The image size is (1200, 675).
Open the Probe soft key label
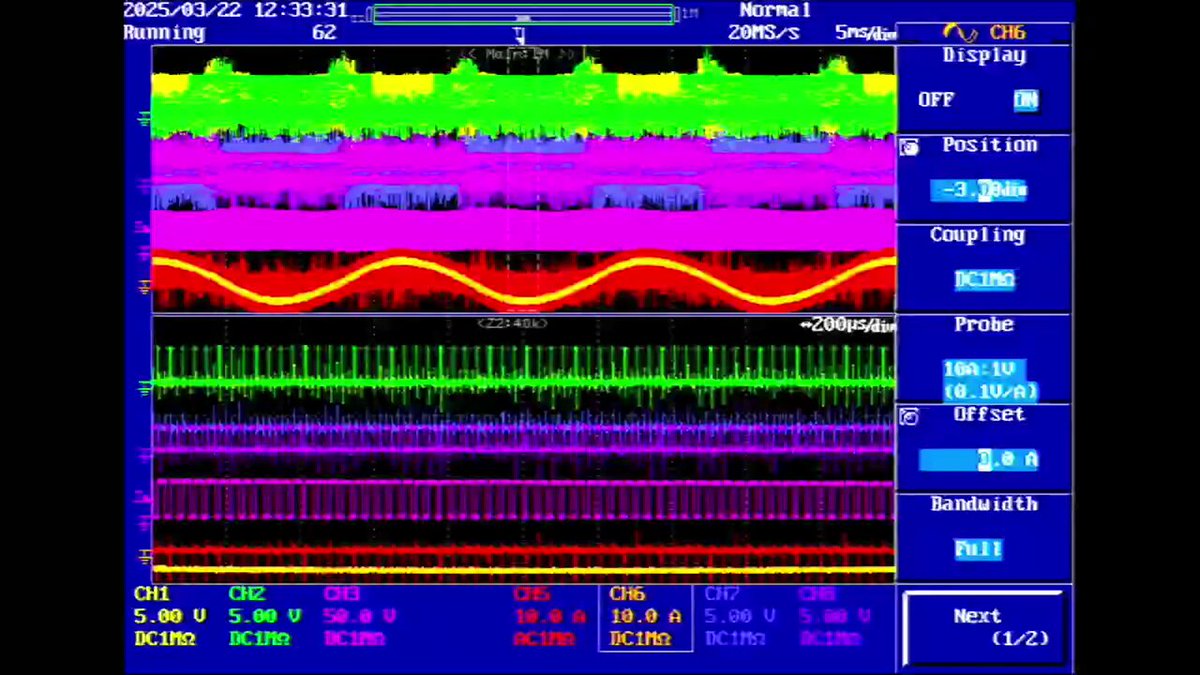tap(984, 325)
